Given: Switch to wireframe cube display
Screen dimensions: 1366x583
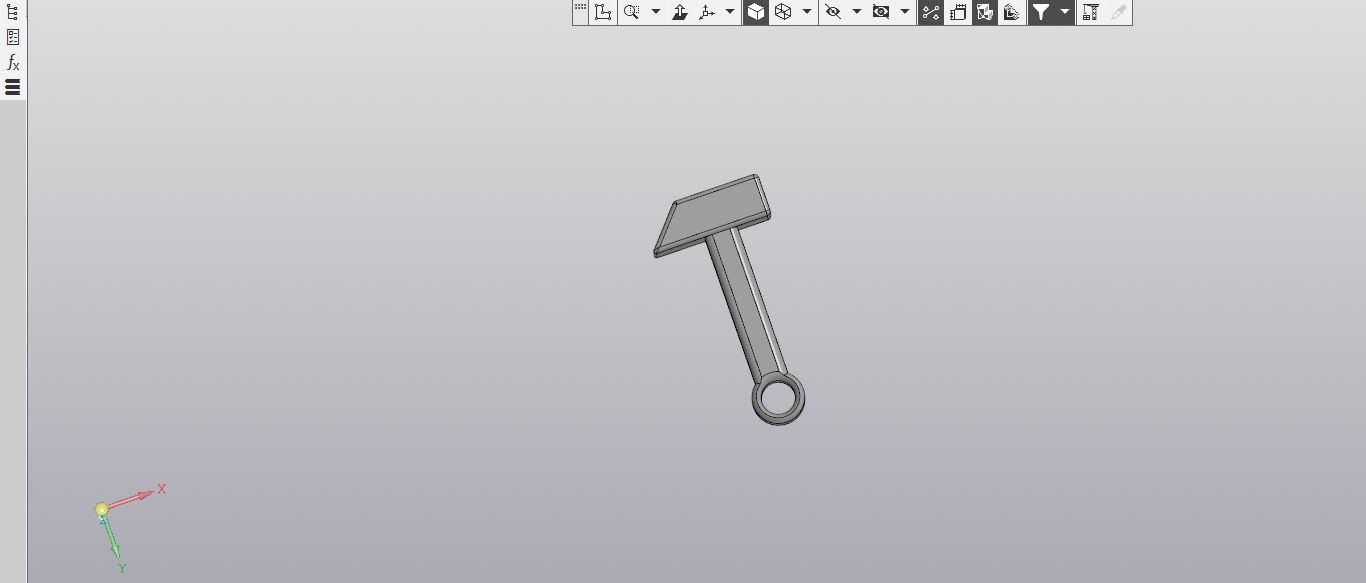Looking at the screenshot, I should [783, 12].
